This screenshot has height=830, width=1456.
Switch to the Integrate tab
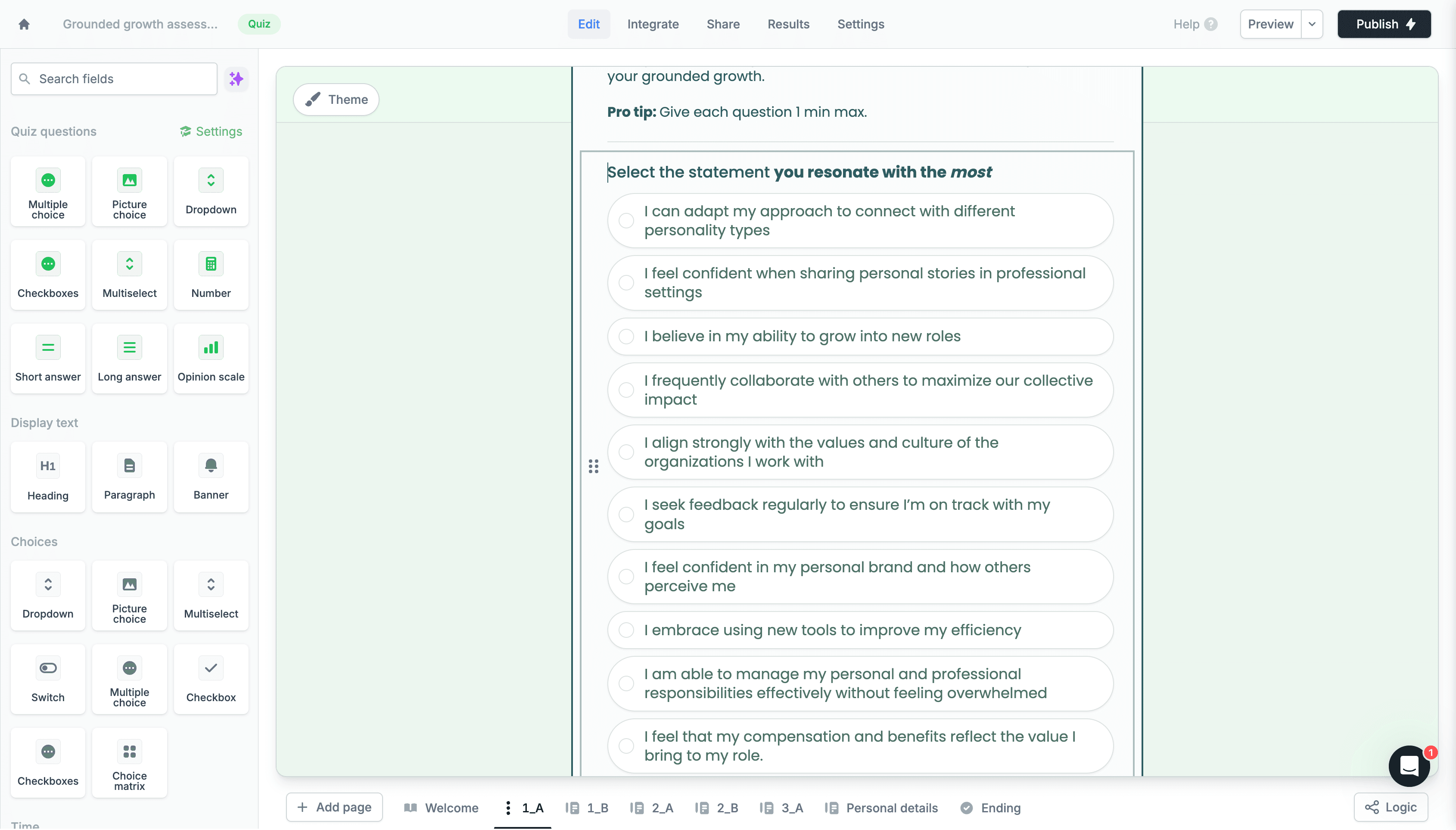[653, 24]
